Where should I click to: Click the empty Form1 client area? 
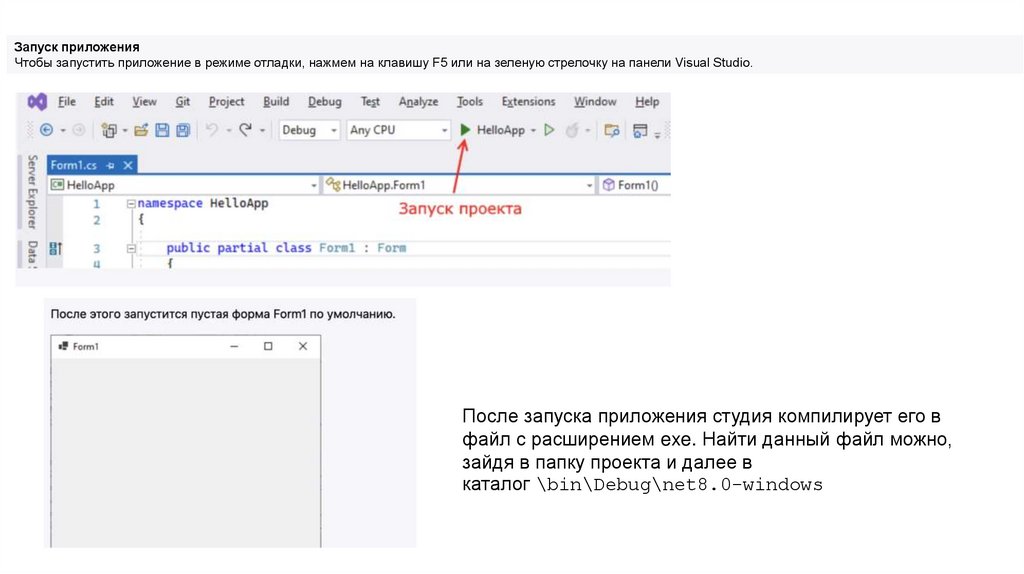[185, 452]
